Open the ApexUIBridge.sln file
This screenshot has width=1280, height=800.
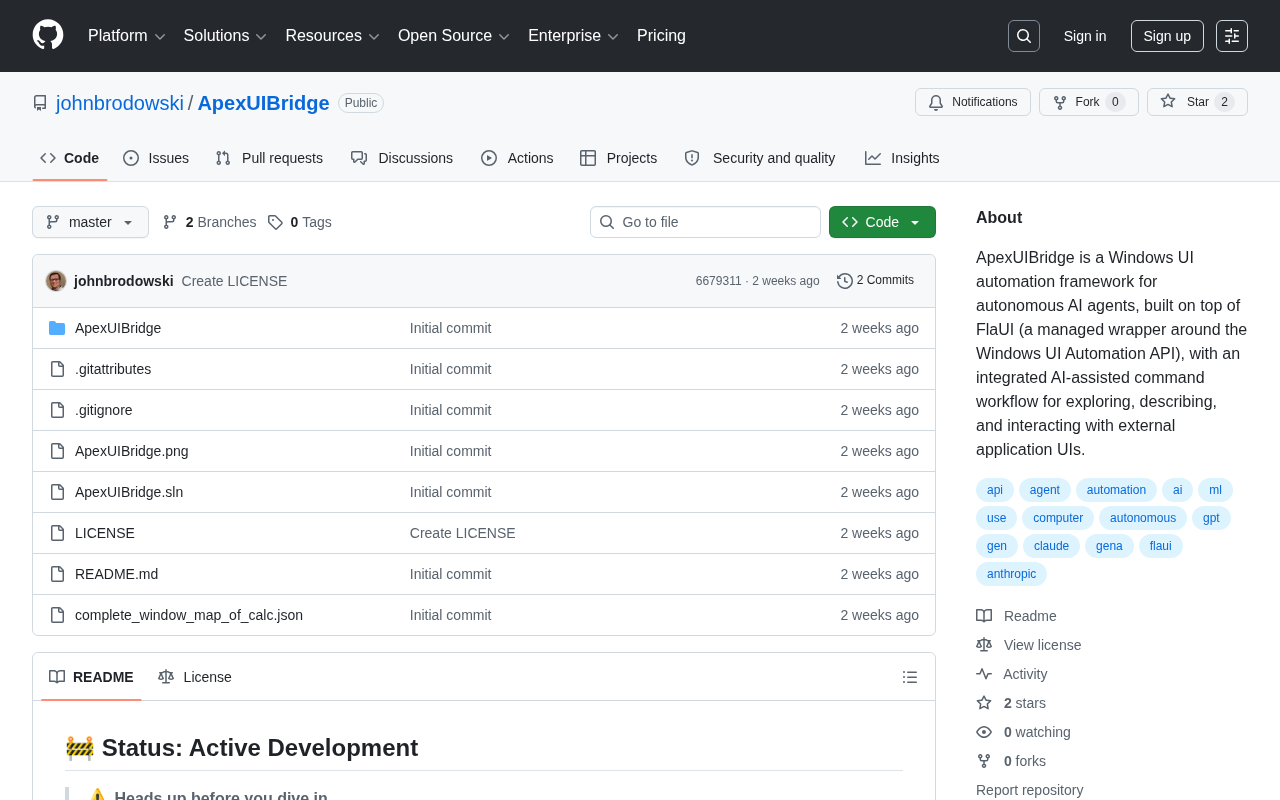129,492
